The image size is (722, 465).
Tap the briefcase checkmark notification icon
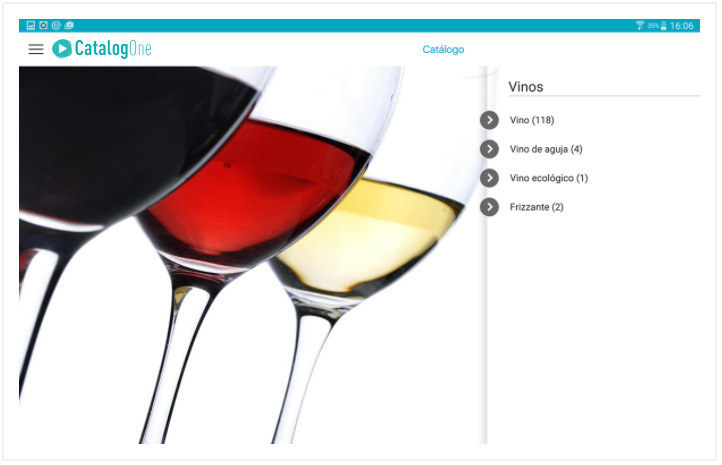tap(69, 25)
